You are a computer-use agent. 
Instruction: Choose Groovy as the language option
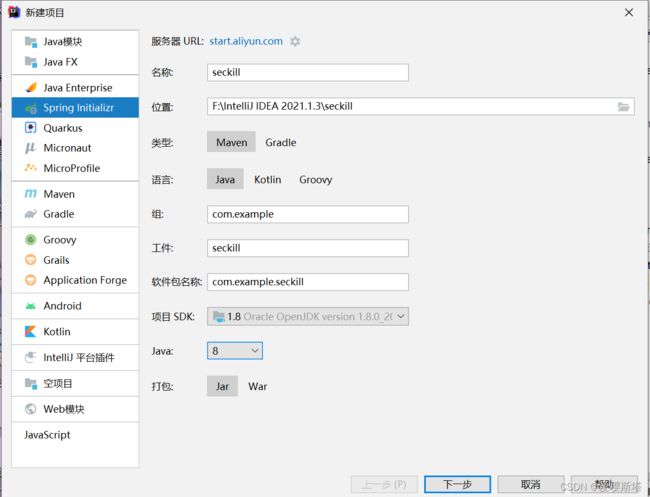(316, 179)
